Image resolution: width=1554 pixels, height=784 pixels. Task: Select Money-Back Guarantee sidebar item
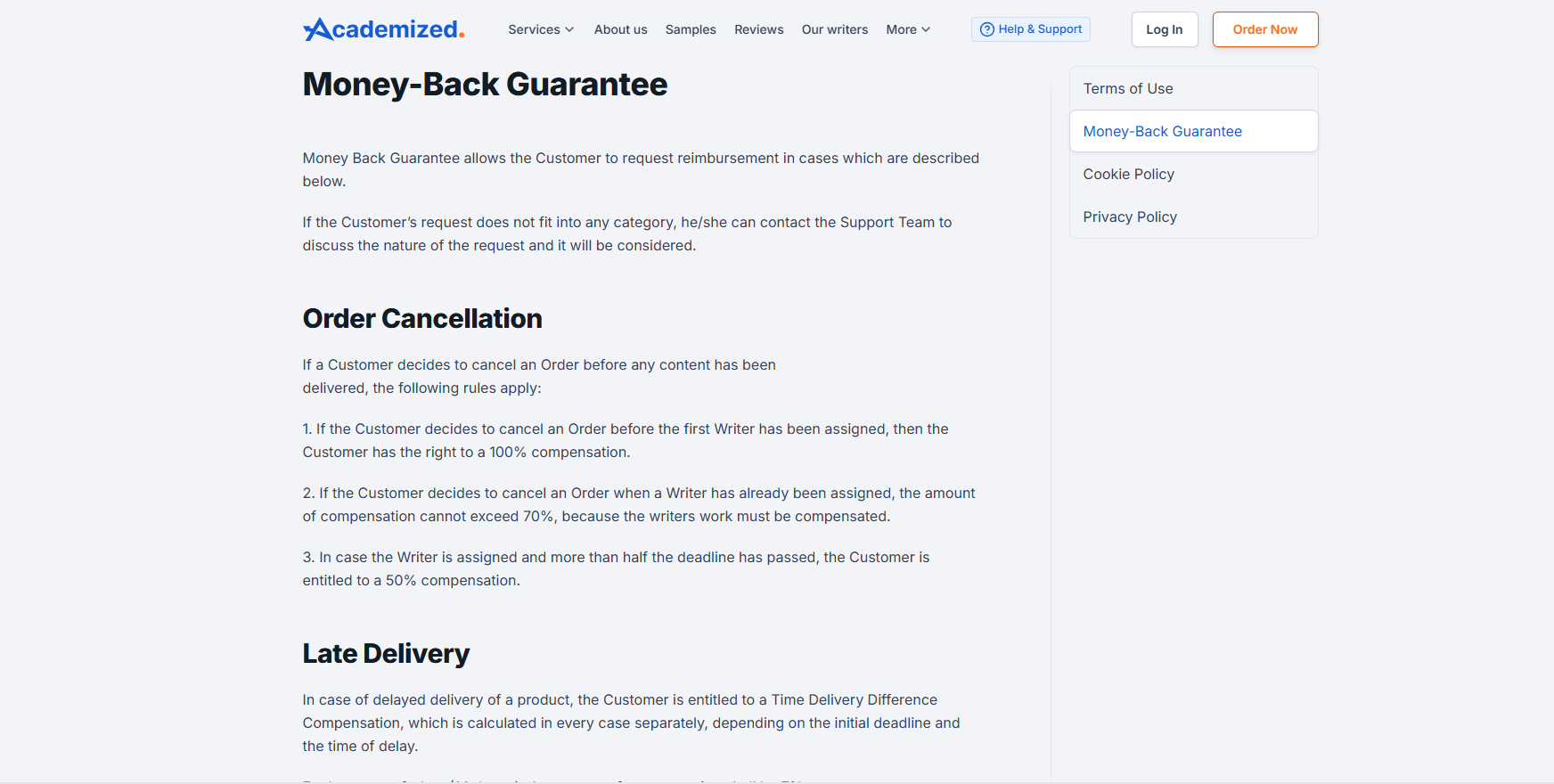pos(1162,131)
